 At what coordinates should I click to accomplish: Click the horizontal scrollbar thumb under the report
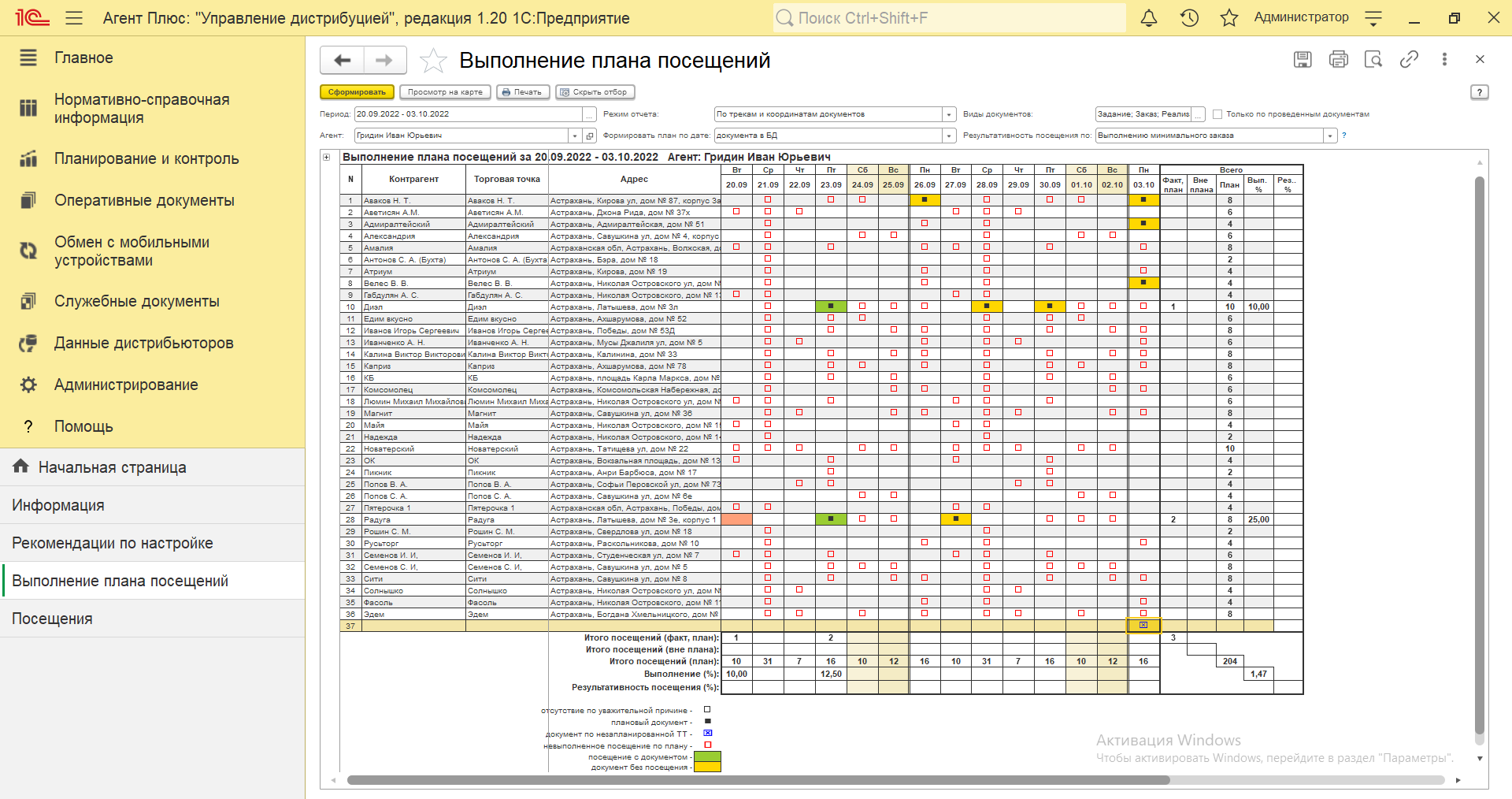point(758,780)
